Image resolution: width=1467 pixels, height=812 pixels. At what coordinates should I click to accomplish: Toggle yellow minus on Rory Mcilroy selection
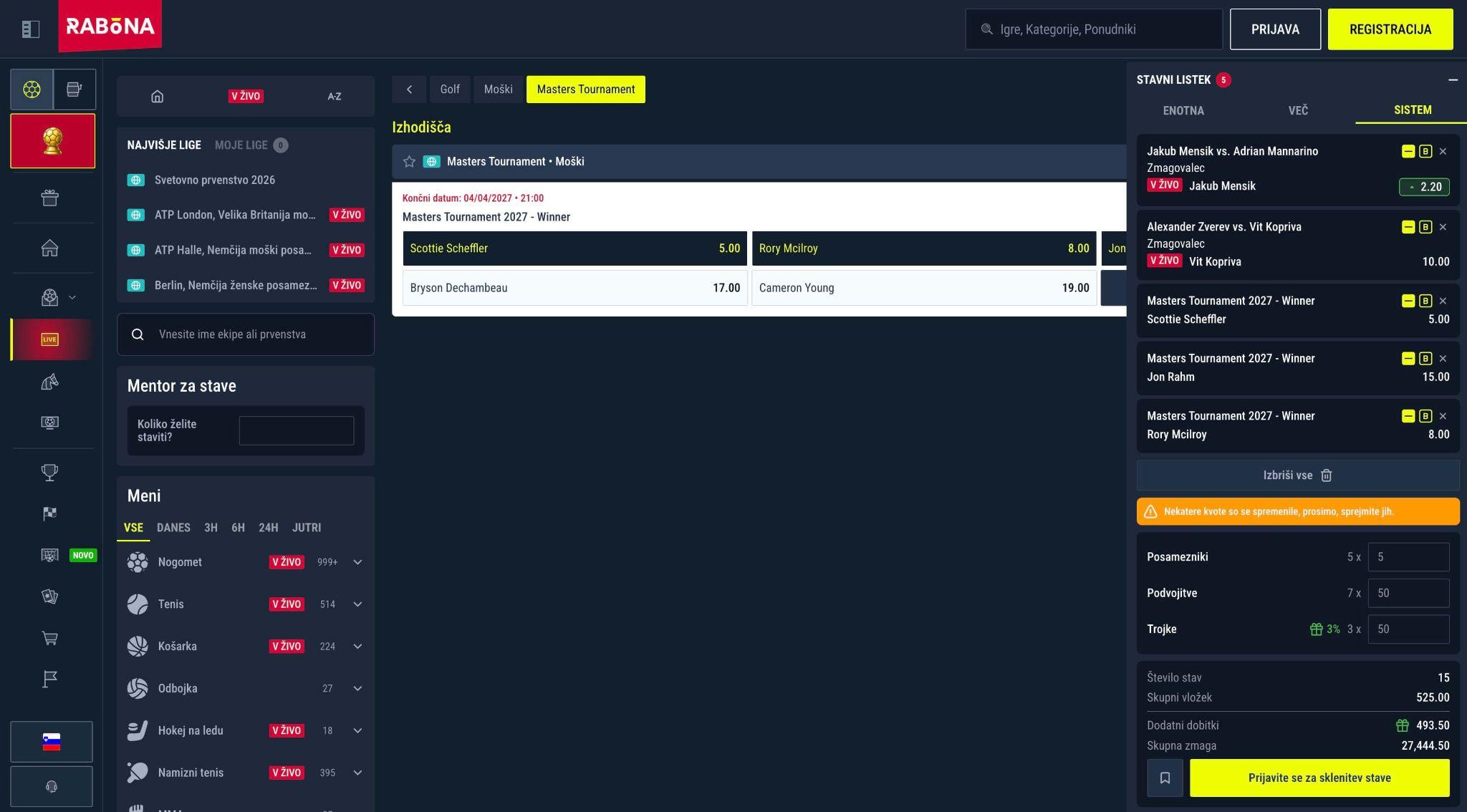point(1408,416)
